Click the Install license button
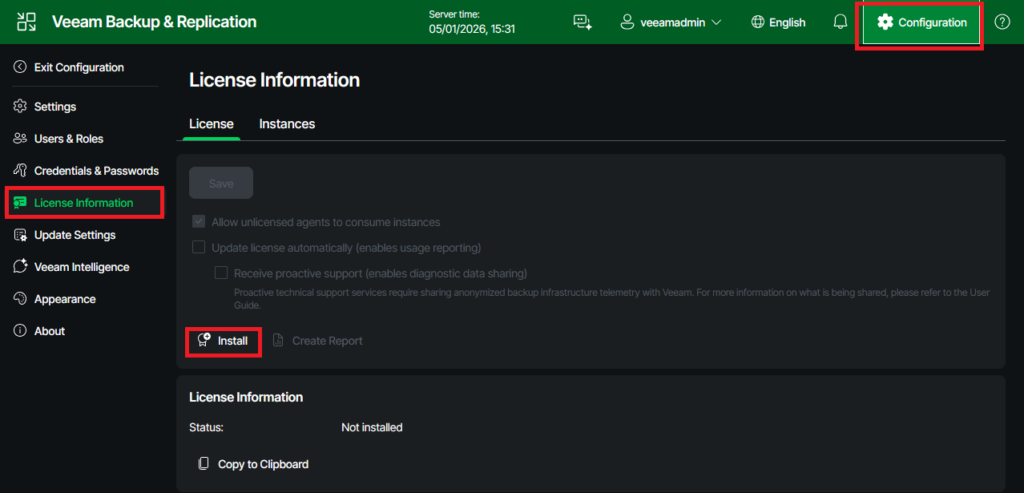This screenshot has height=493, width=1024. (223, 341)
